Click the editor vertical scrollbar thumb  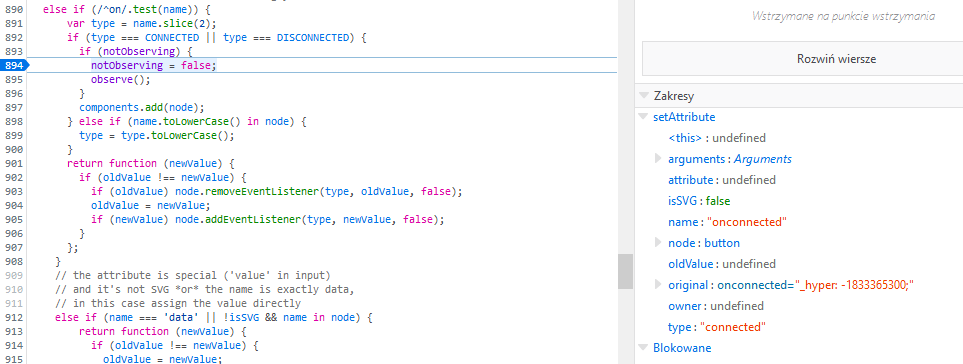pos(625,271)
